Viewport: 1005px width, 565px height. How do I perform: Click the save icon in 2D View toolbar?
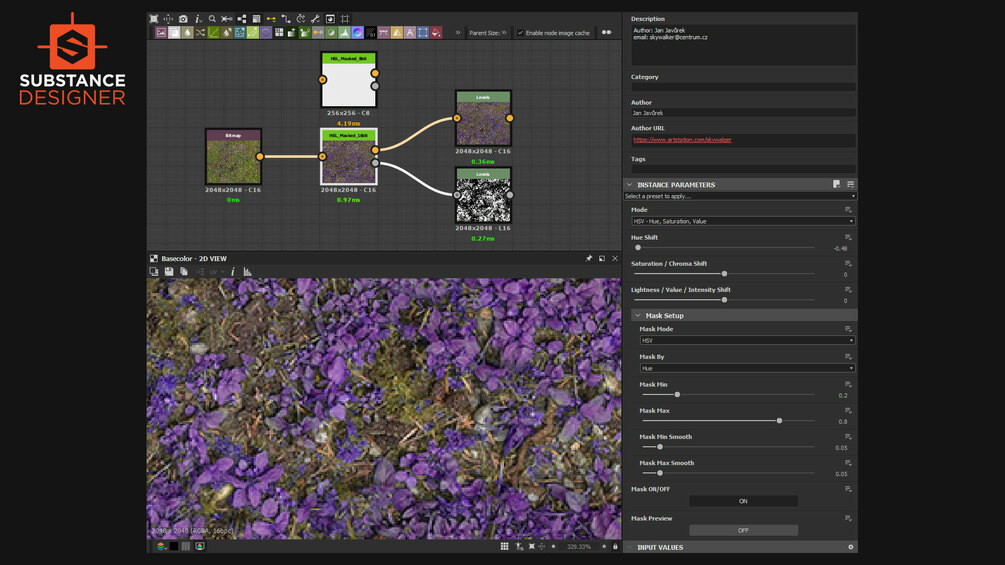(169, 271)
